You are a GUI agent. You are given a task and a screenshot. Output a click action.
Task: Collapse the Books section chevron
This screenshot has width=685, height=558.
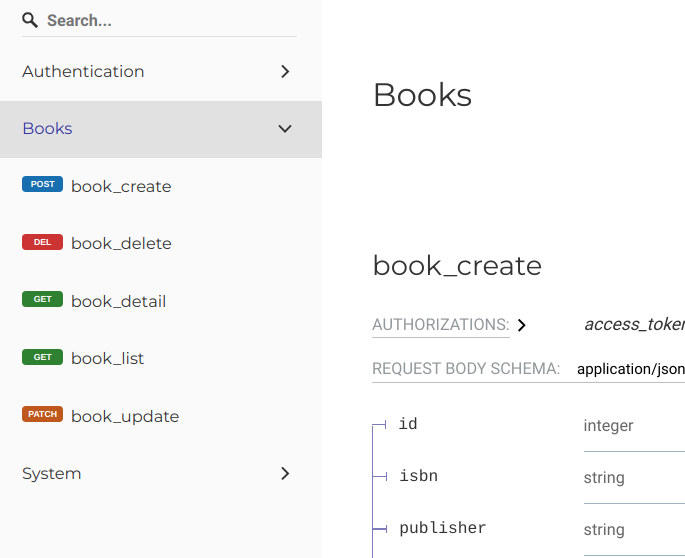click(285, 128)
